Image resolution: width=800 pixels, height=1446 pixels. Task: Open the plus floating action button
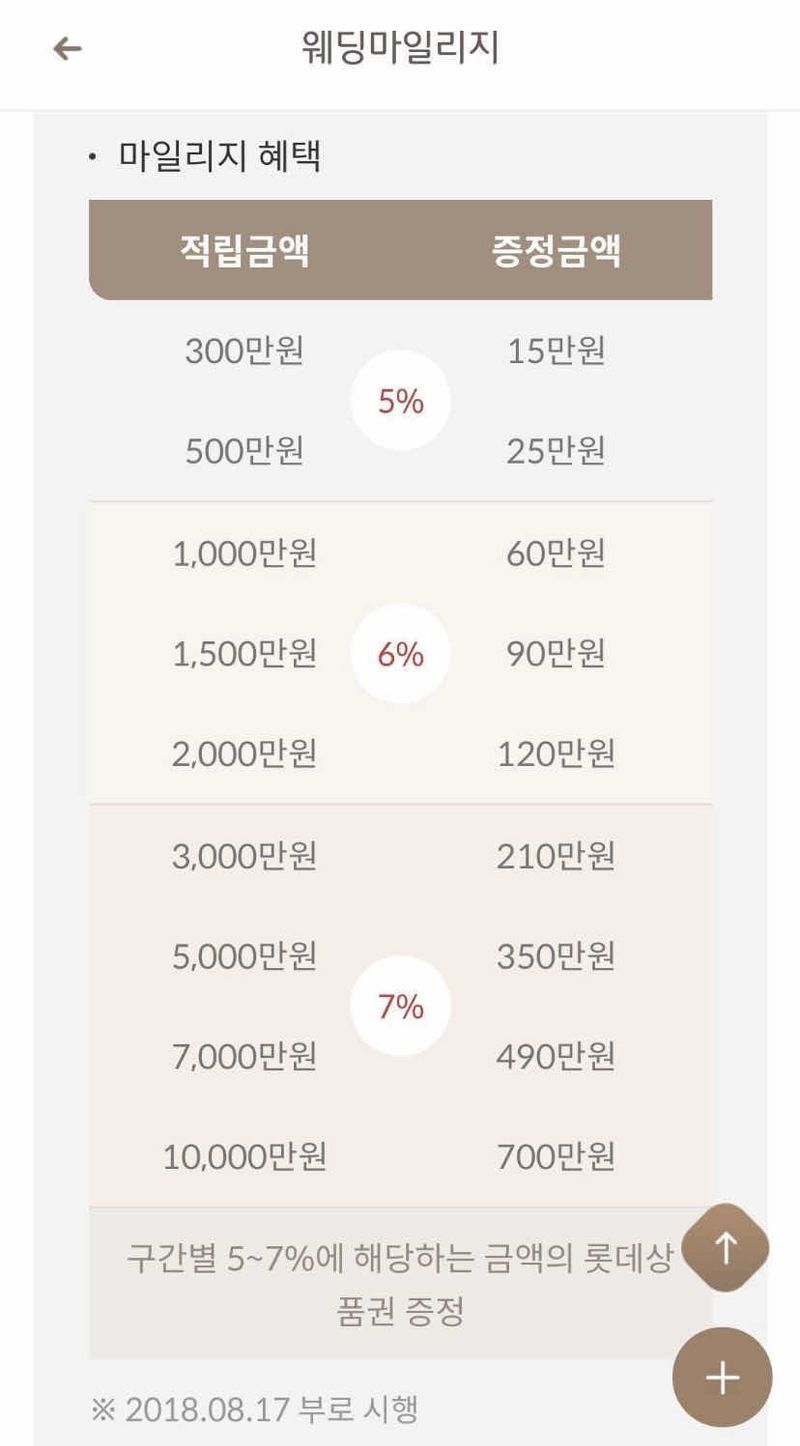(x=722, y=1377)
